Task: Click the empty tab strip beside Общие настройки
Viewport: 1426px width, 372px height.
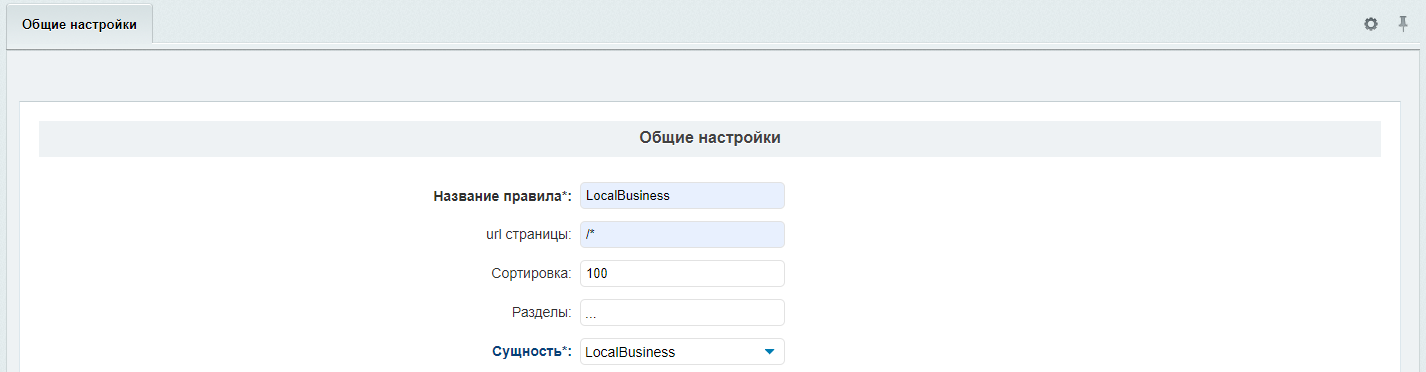Action: [x=750, y=23]
